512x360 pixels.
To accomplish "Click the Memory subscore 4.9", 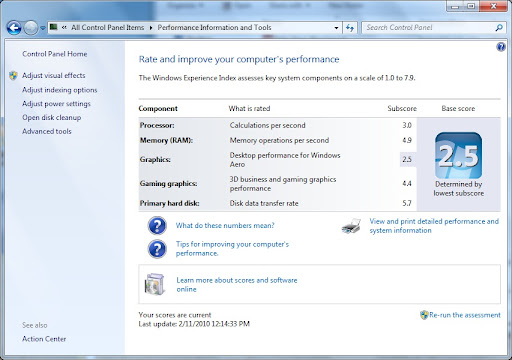I will (x=407, y=140).
